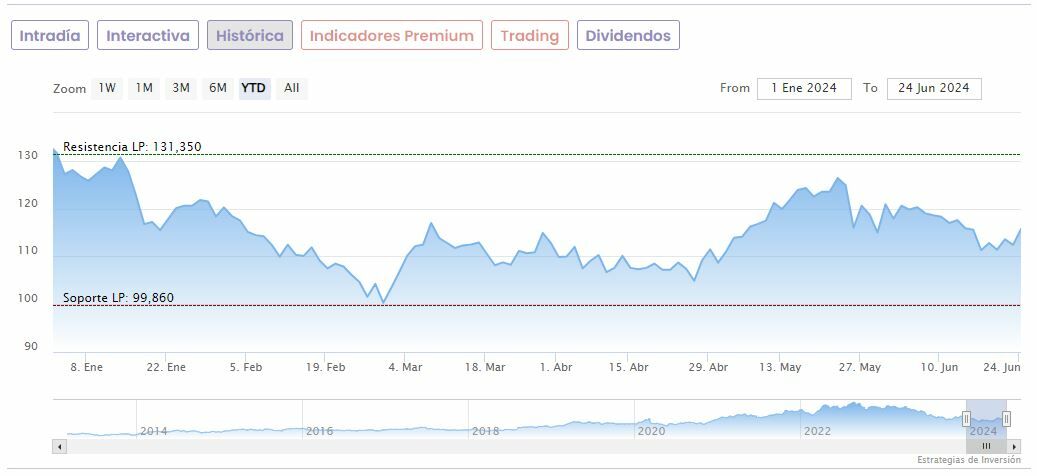Choose the 6M zoom range

[218, 88]
